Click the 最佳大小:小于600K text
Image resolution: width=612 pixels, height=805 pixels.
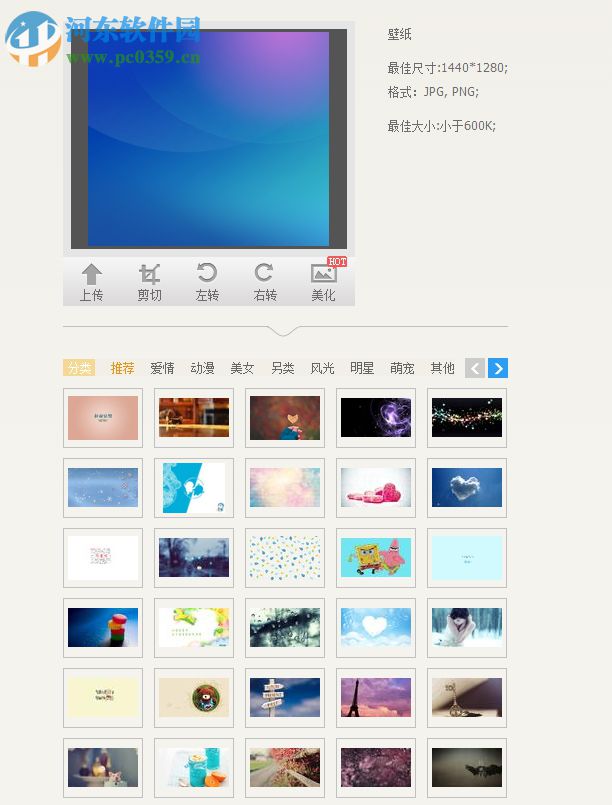click(x=442, y=126)
